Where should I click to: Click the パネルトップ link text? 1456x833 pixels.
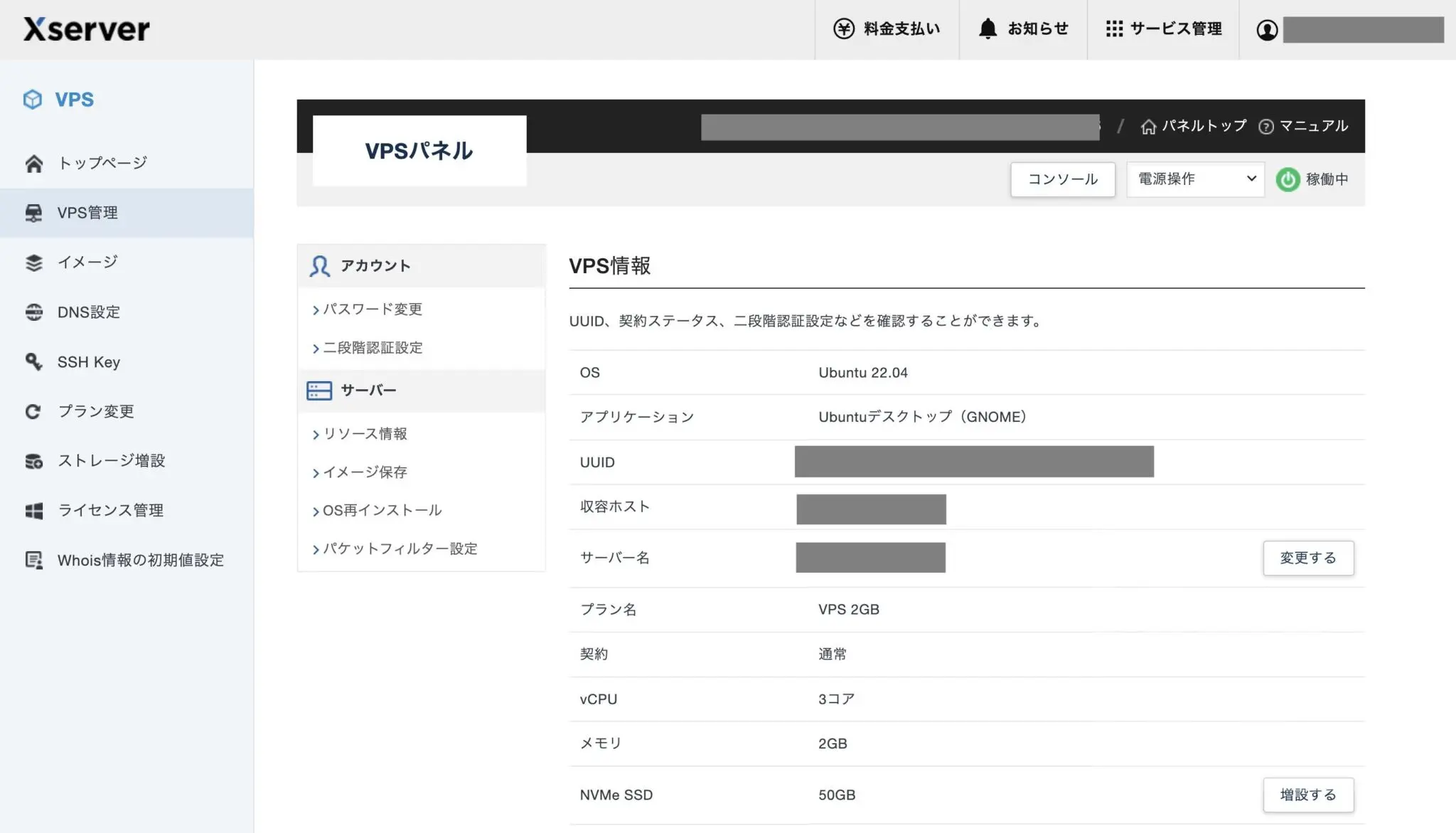[x=1204, y=126]
